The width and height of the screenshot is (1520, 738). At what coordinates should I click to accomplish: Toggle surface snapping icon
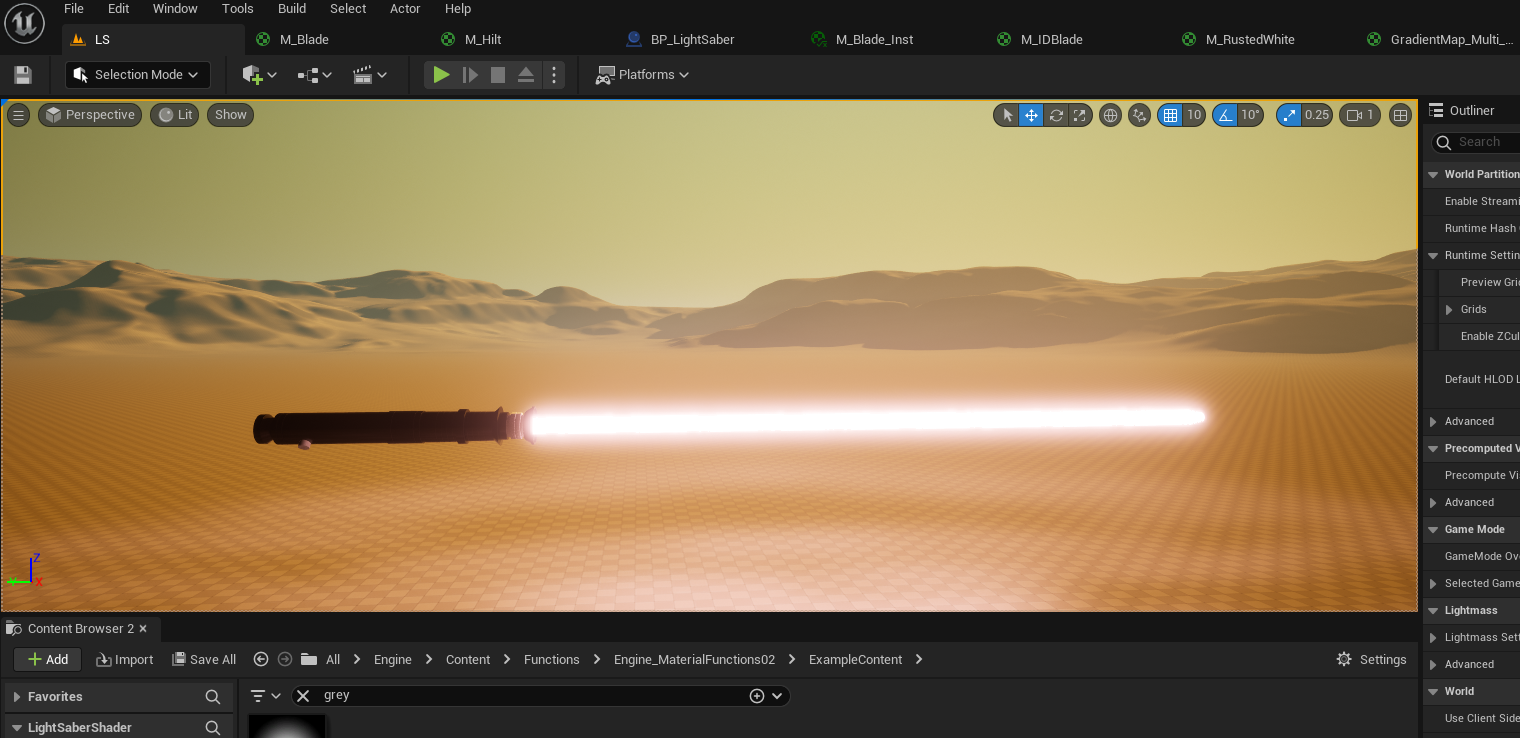pos(1139,115)
